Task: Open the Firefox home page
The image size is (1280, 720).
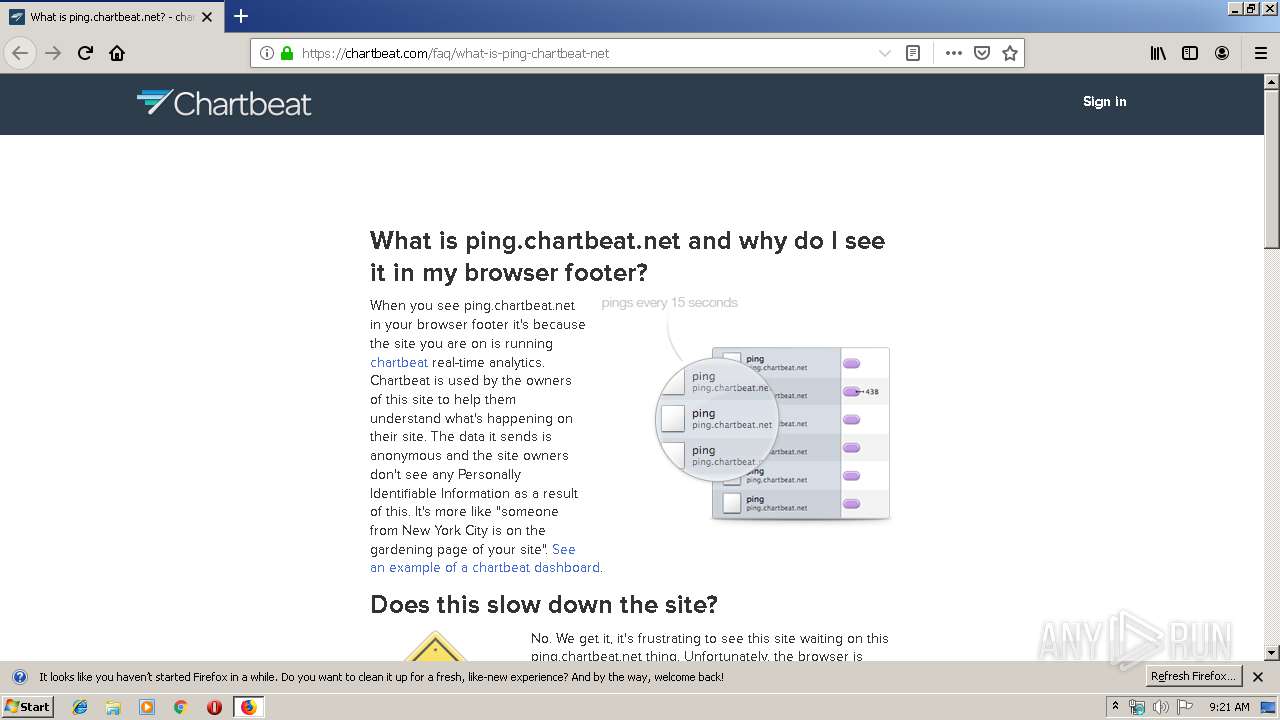Action: click(117, 53)
